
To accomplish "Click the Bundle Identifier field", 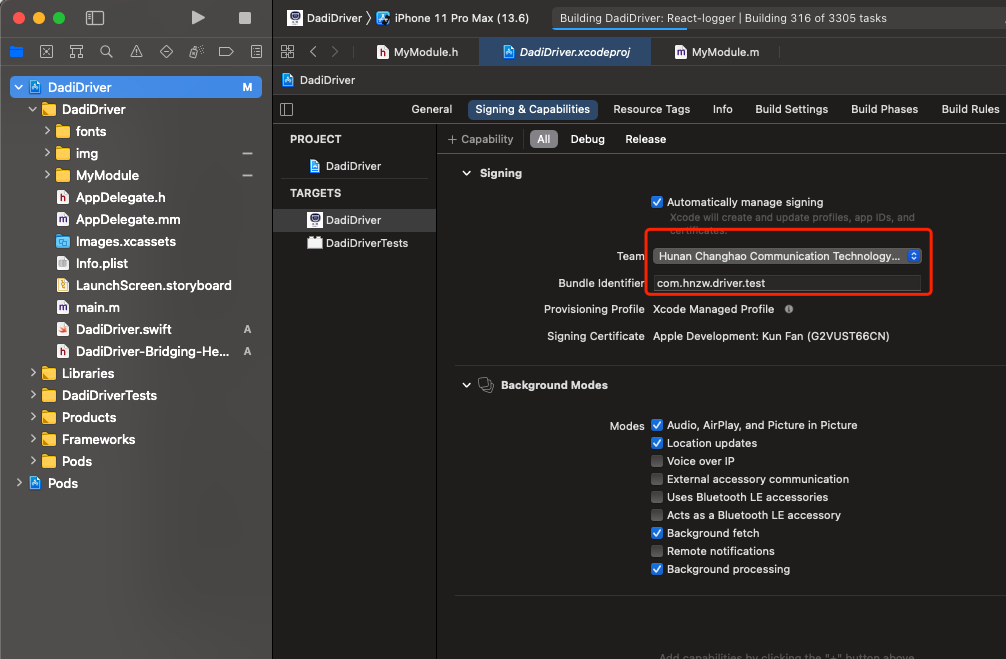I will tap(787, 283).
